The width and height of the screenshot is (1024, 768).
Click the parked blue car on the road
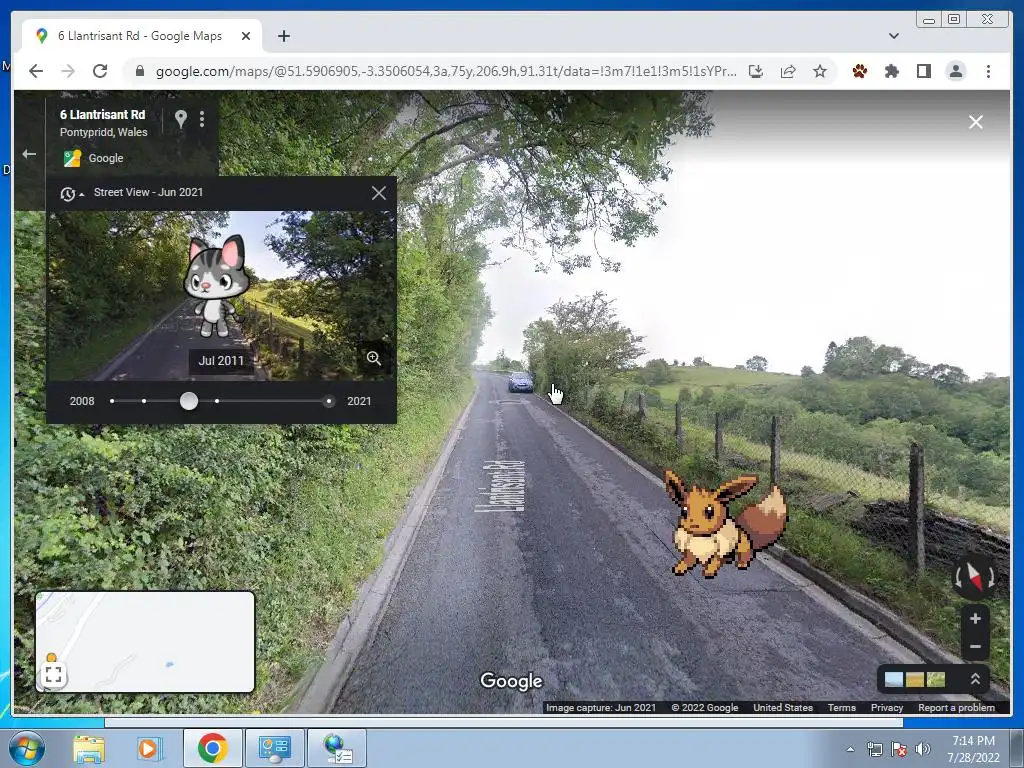(x=520, y=381)
